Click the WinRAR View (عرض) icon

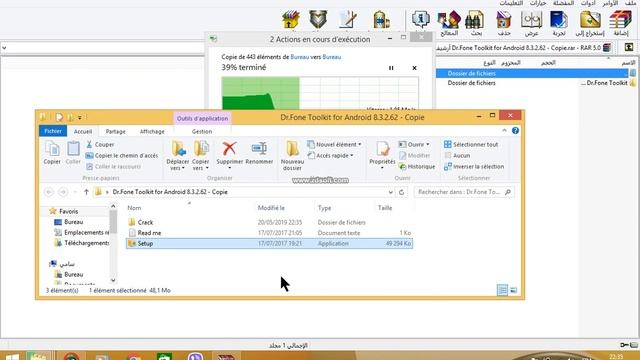[531, 20]
